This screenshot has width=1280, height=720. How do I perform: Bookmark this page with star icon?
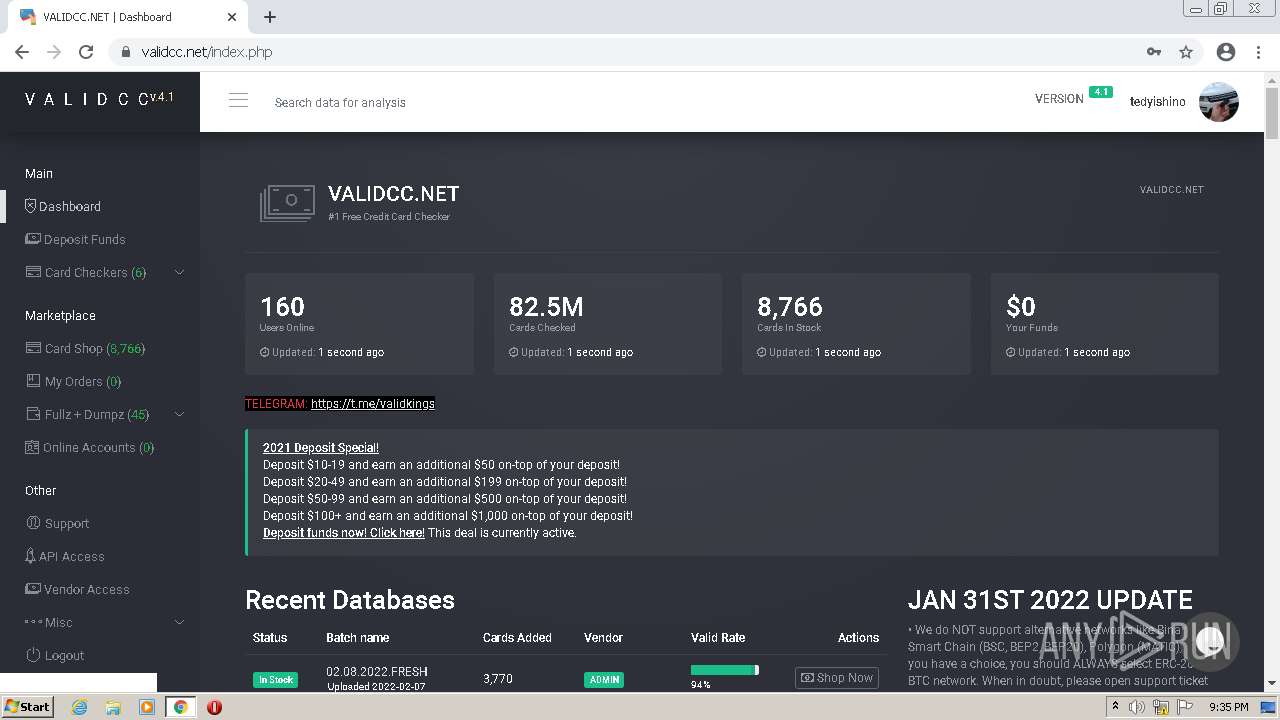coord(1186,52)
